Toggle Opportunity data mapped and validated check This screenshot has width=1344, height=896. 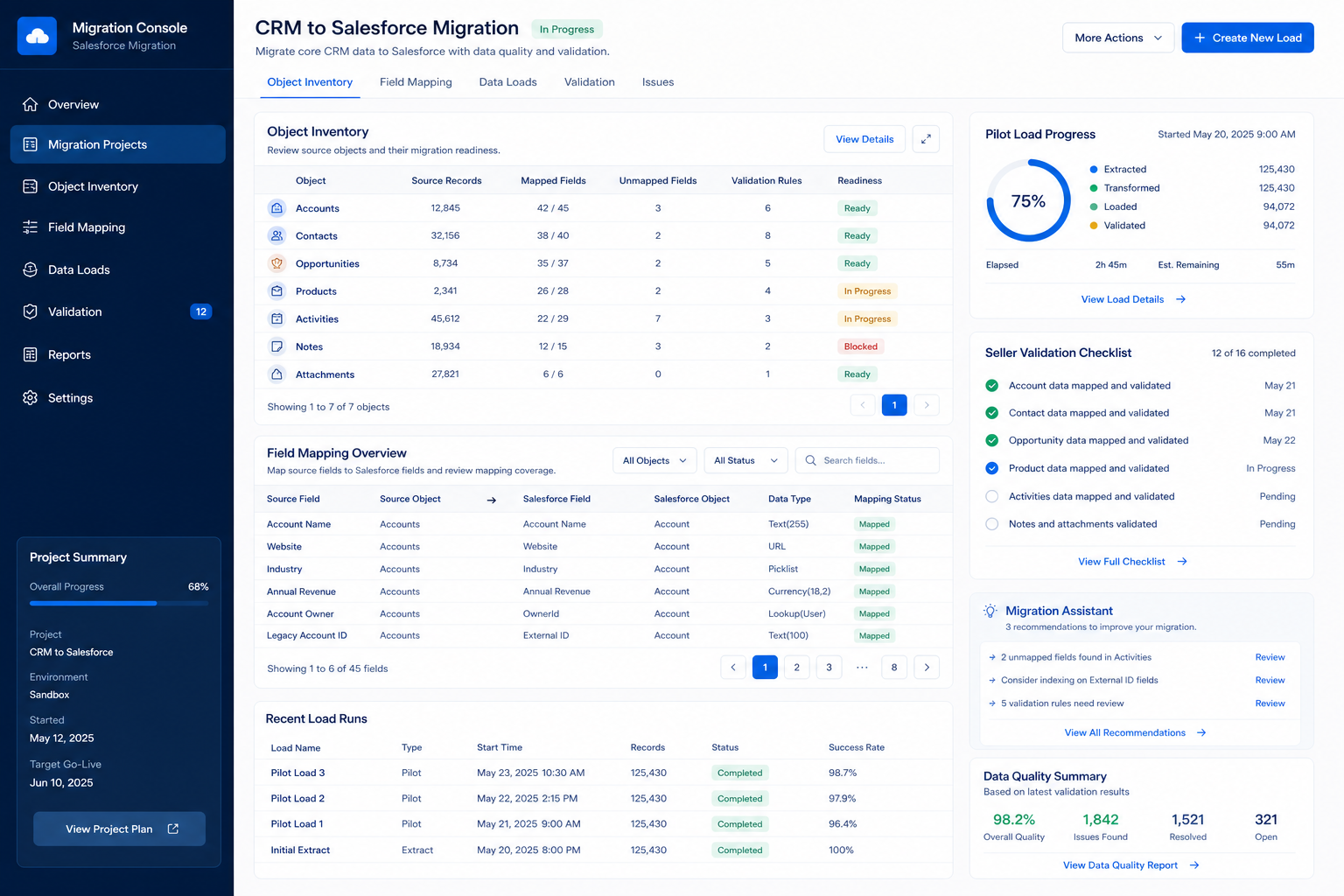pyautogui.click(x=992, y=440)
